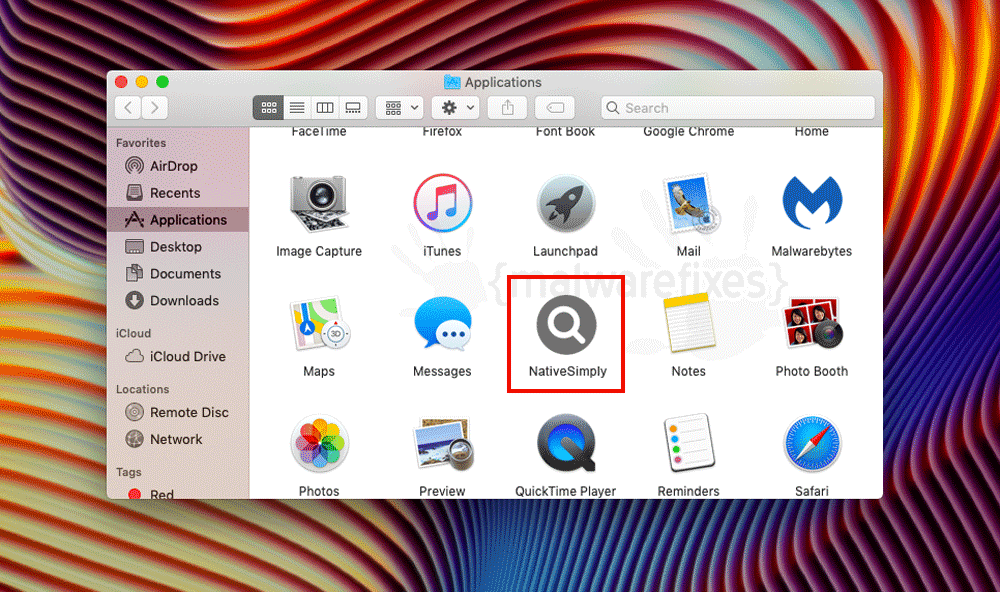Click the NativeSimply name label
The height and width of the screenshot is (592, 1000).
point(568,371)
